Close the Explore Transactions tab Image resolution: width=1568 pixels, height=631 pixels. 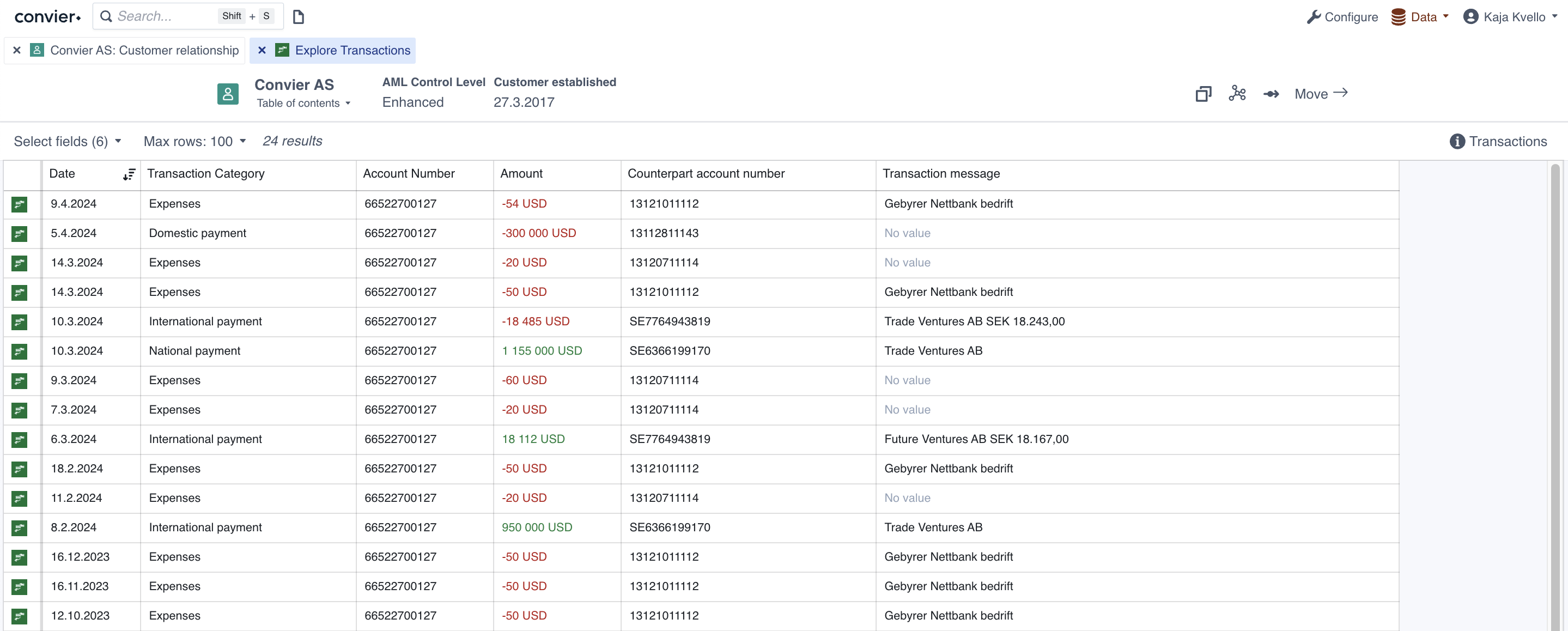click(262, 51)
